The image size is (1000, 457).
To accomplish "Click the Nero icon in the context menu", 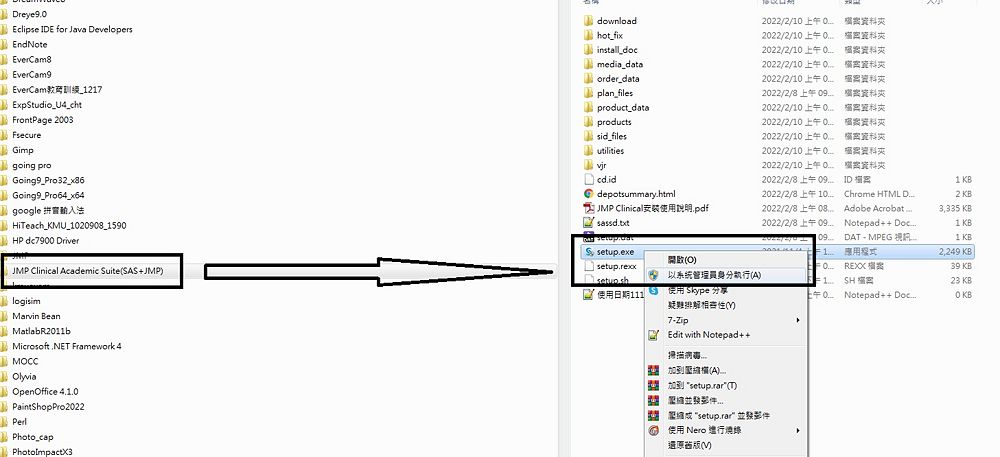I will click(654, 430).
